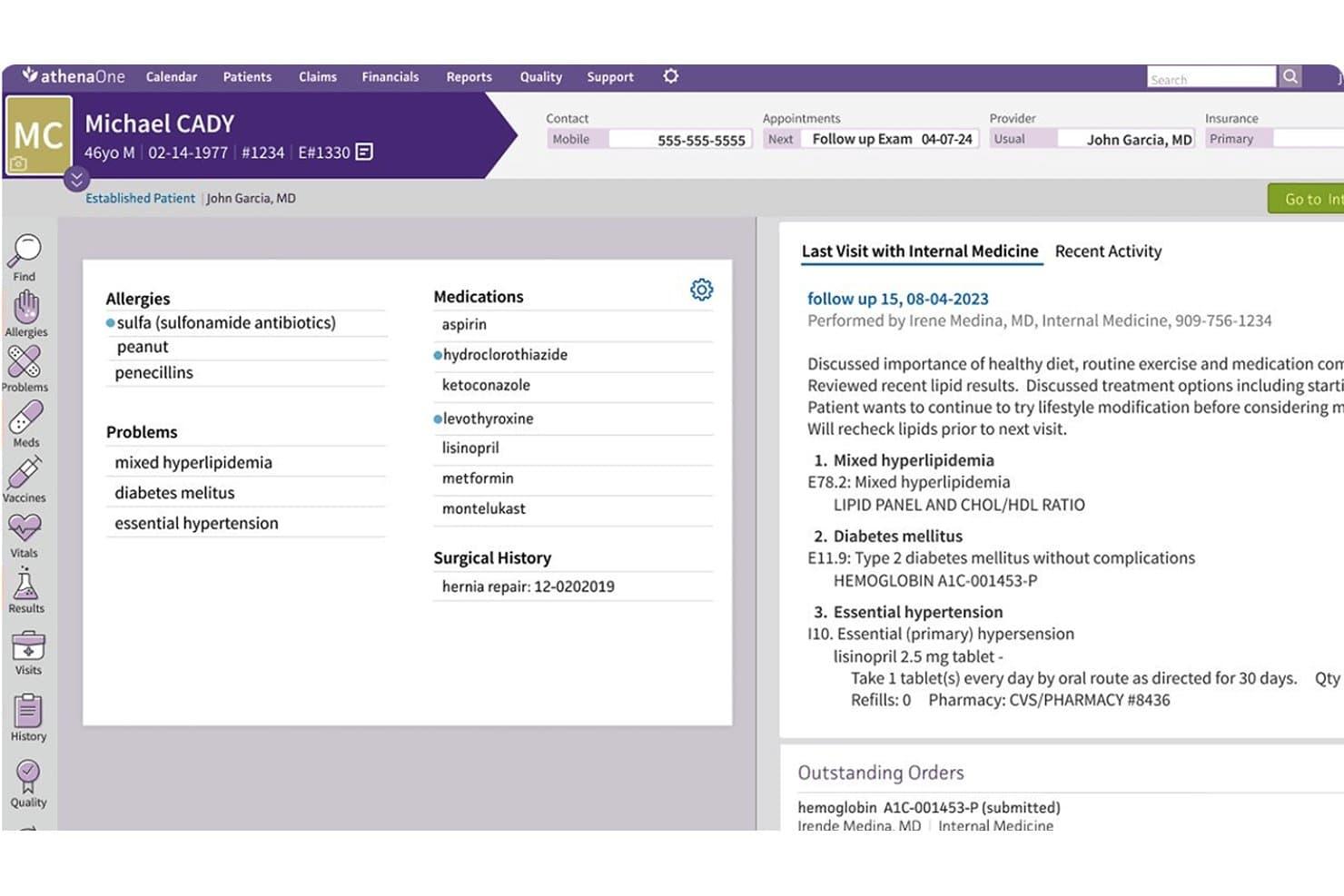The height and width of the screenshot is (896, 1344).
Task: Click the green Go to button
Action: 1306,199
